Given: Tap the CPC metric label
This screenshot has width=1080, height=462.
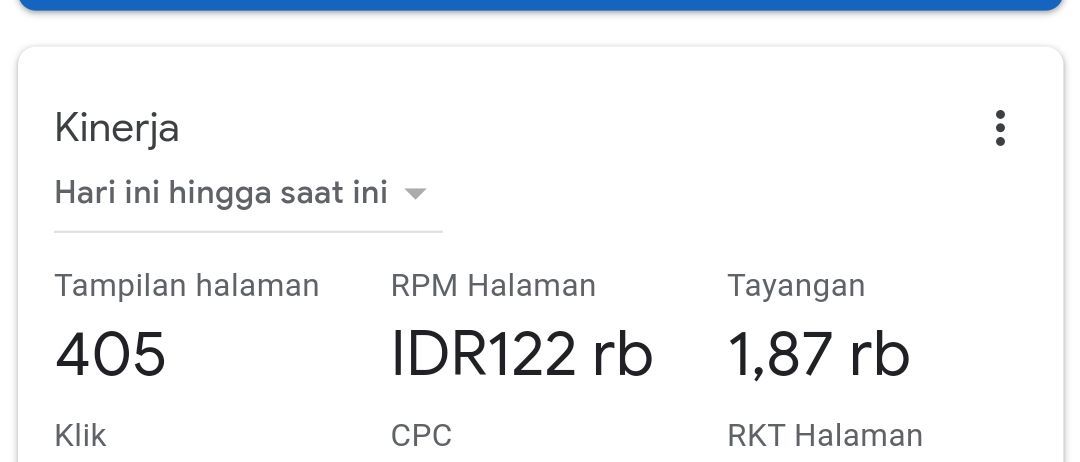Looking at the screenshot, I should click(421, 436).
